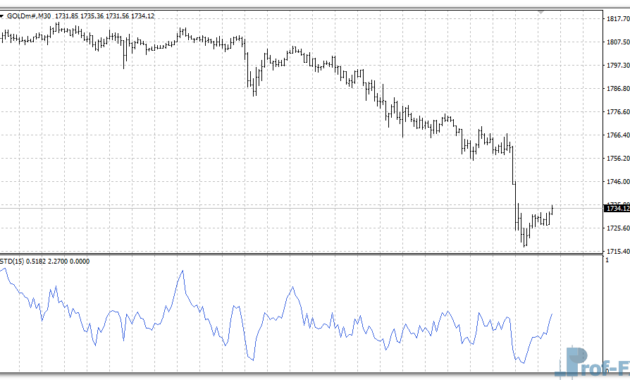Screen dimensions: 630x380
Task: Click the 1817.70 price scale label
Action: click(618, 18)
